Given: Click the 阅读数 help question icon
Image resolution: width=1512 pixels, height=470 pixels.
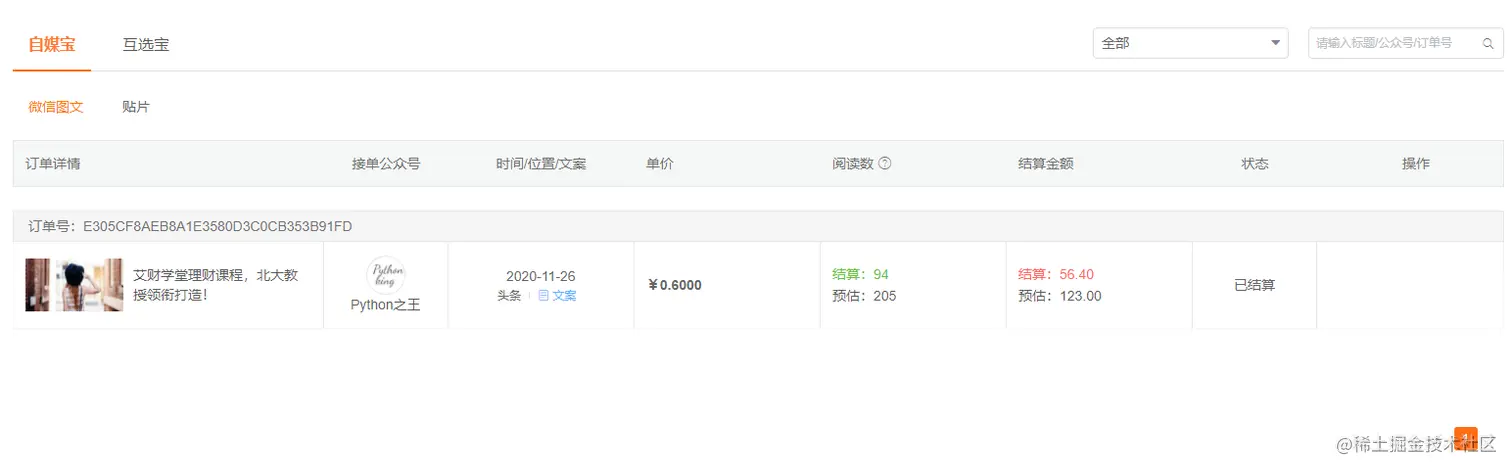Looking at the screenshot, I should pyautogui.click(x=884, y=163).
